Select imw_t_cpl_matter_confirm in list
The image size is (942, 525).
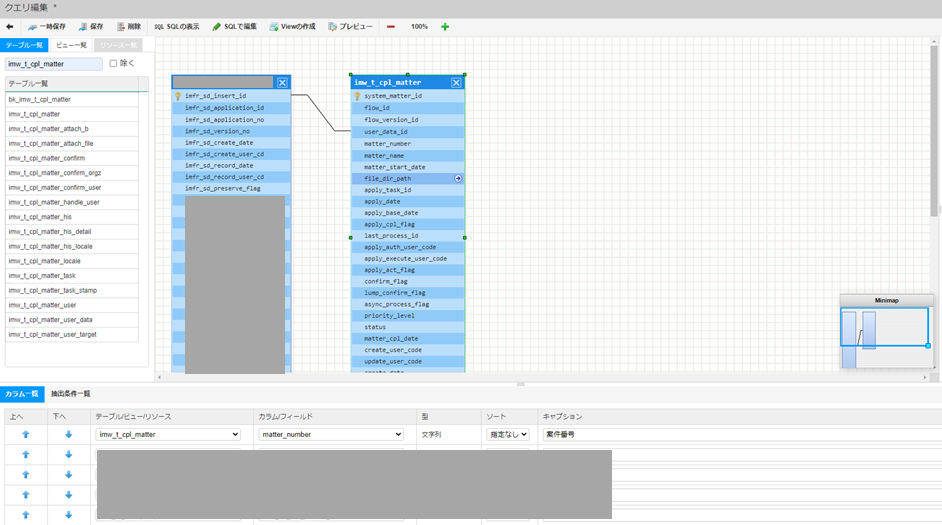click(72, 159)
